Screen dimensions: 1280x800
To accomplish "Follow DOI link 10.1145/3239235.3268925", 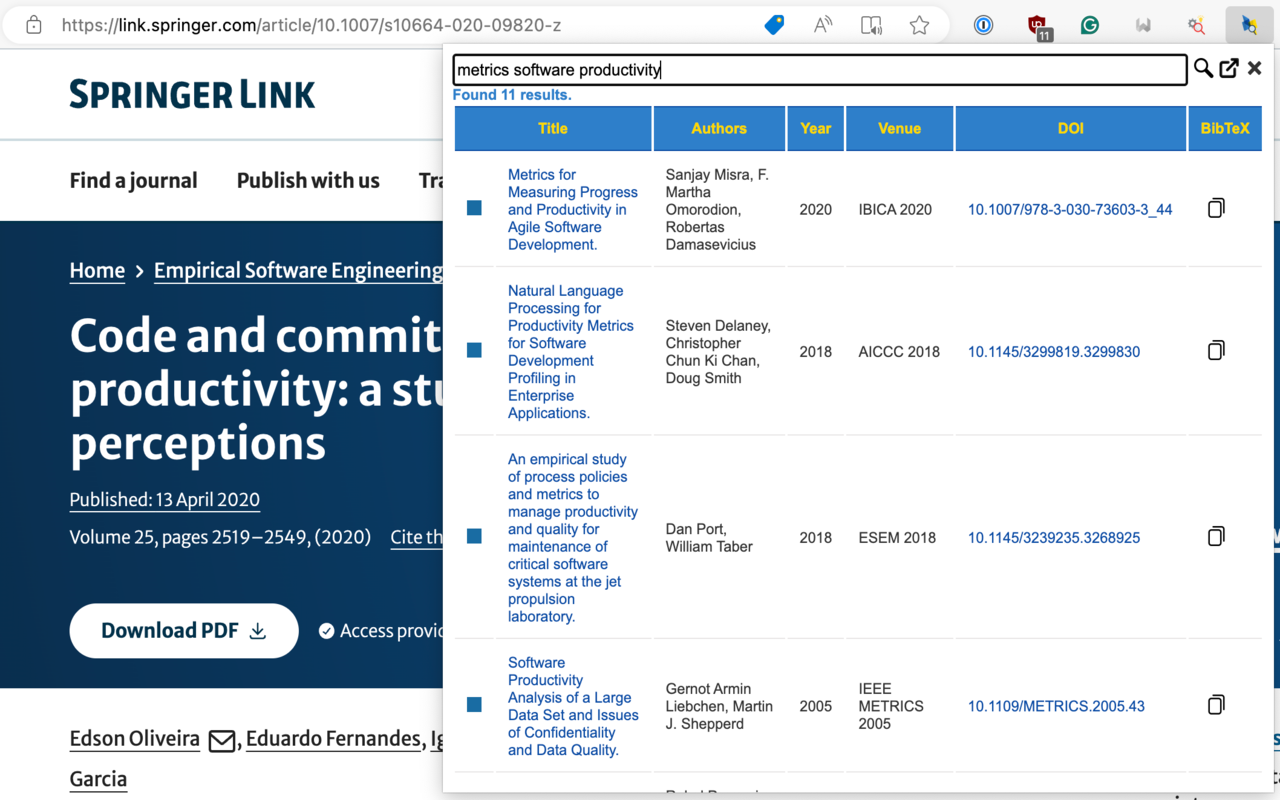I will pos(1054,537).
